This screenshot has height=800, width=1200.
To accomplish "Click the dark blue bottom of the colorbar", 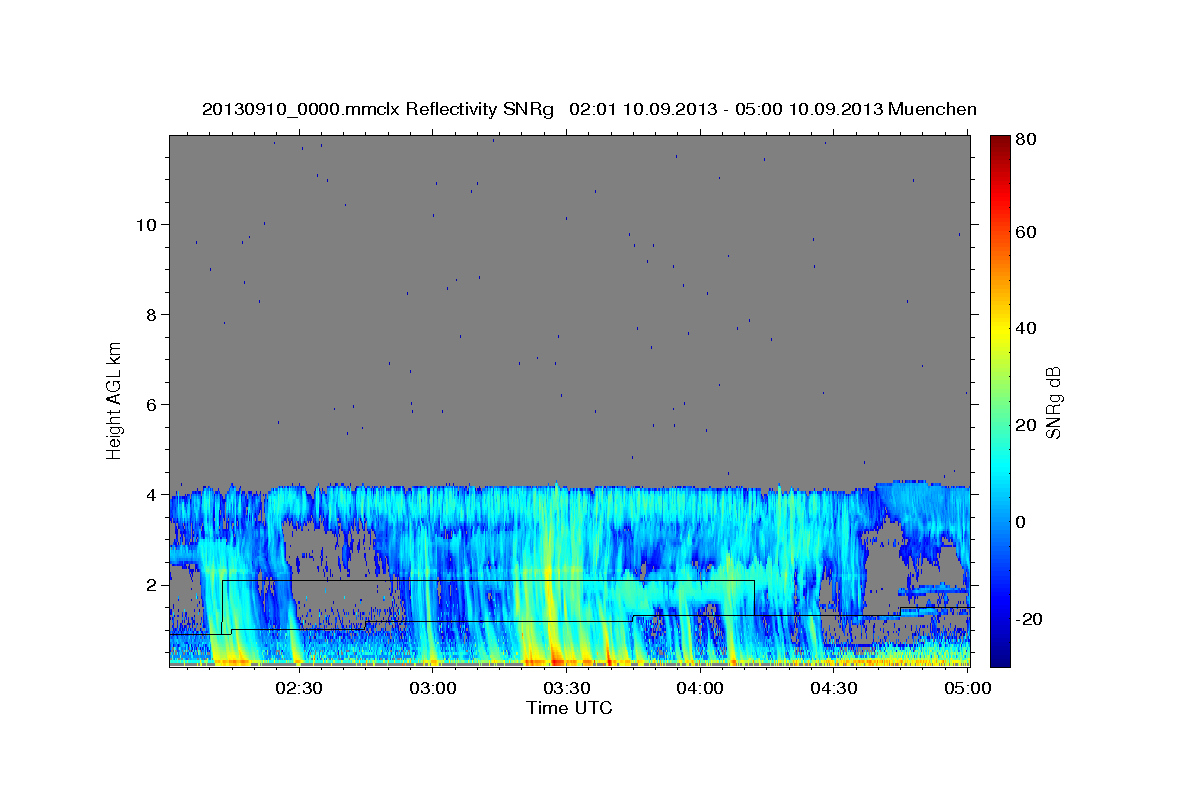I will [x=1000, y=655].
